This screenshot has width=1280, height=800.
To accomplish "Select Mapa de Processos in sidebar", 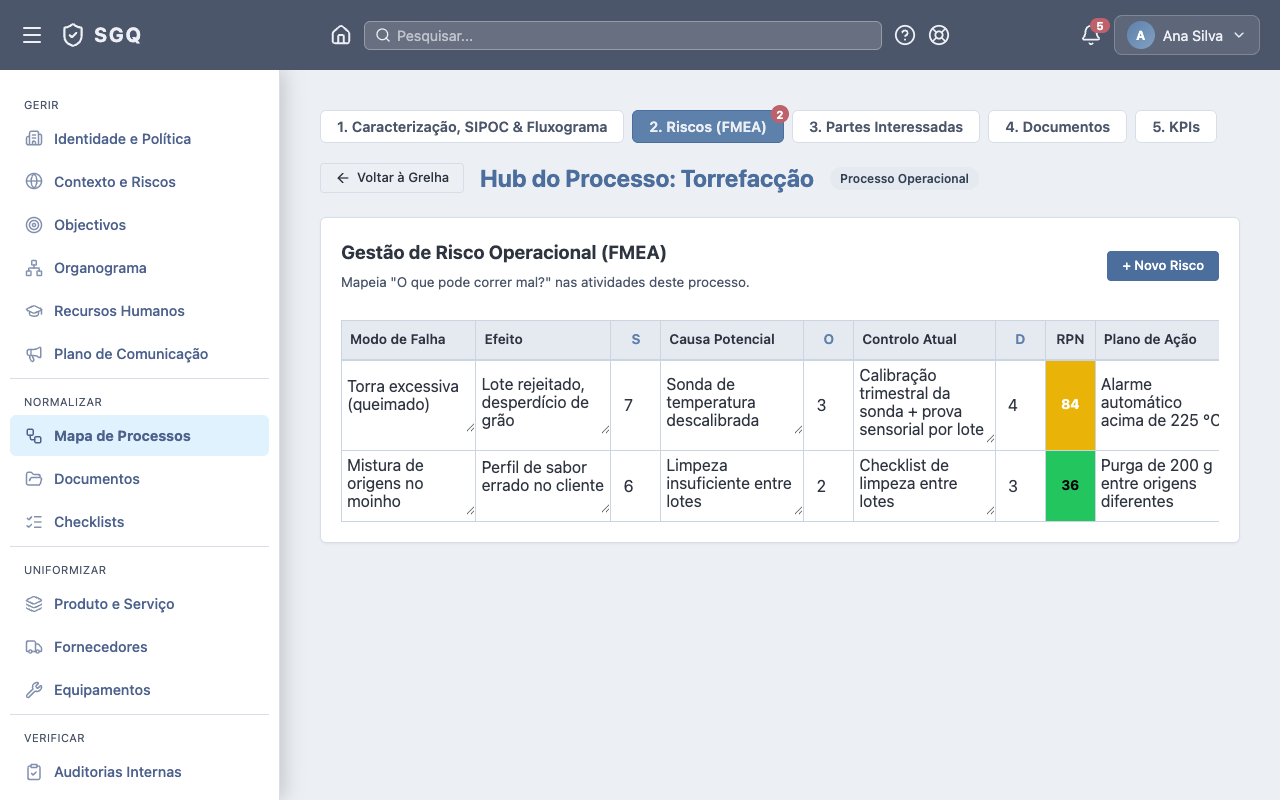I will tap(139, 436).
